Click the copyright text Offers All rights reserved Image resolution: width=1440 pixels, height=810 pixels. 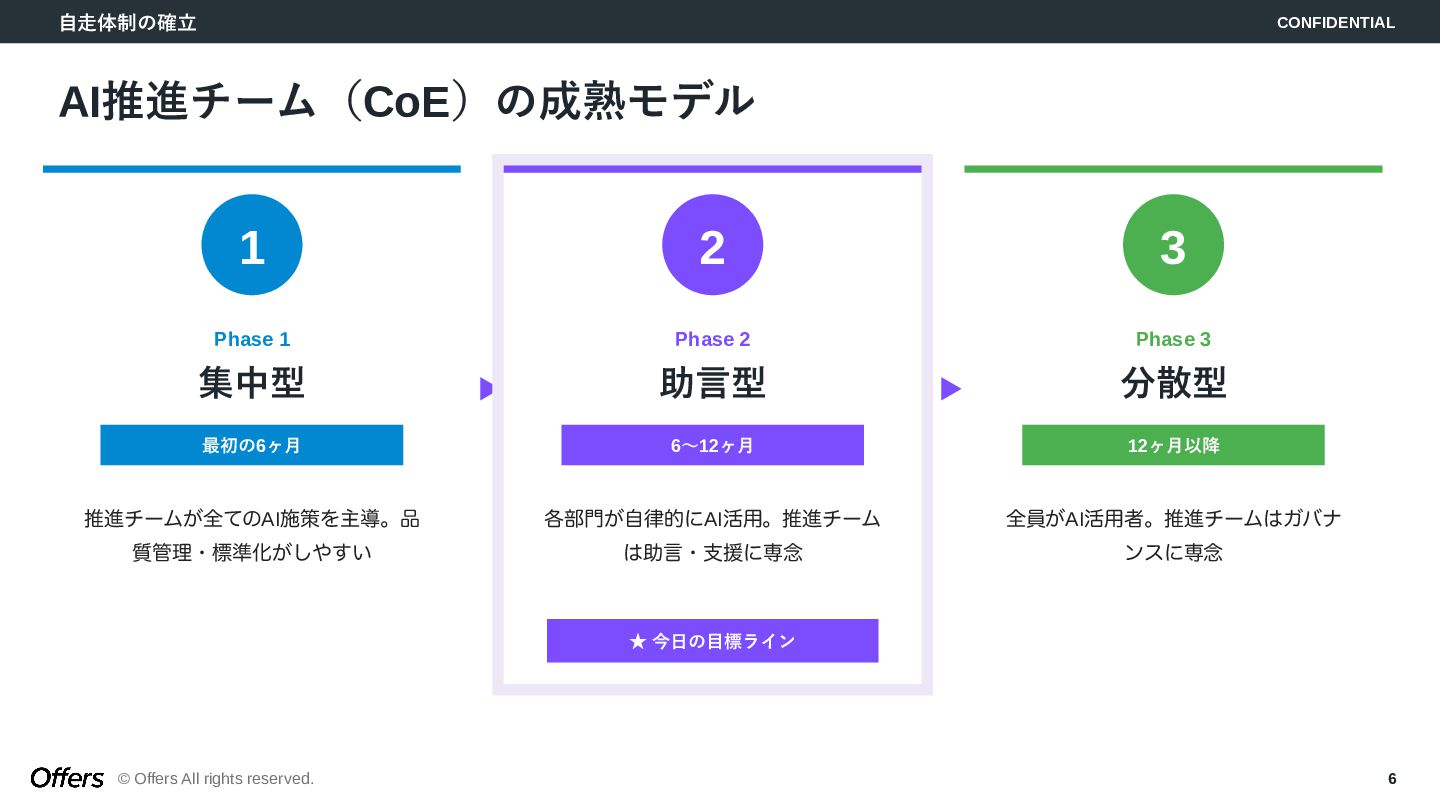pyautogui.click(x=216, y=779)
